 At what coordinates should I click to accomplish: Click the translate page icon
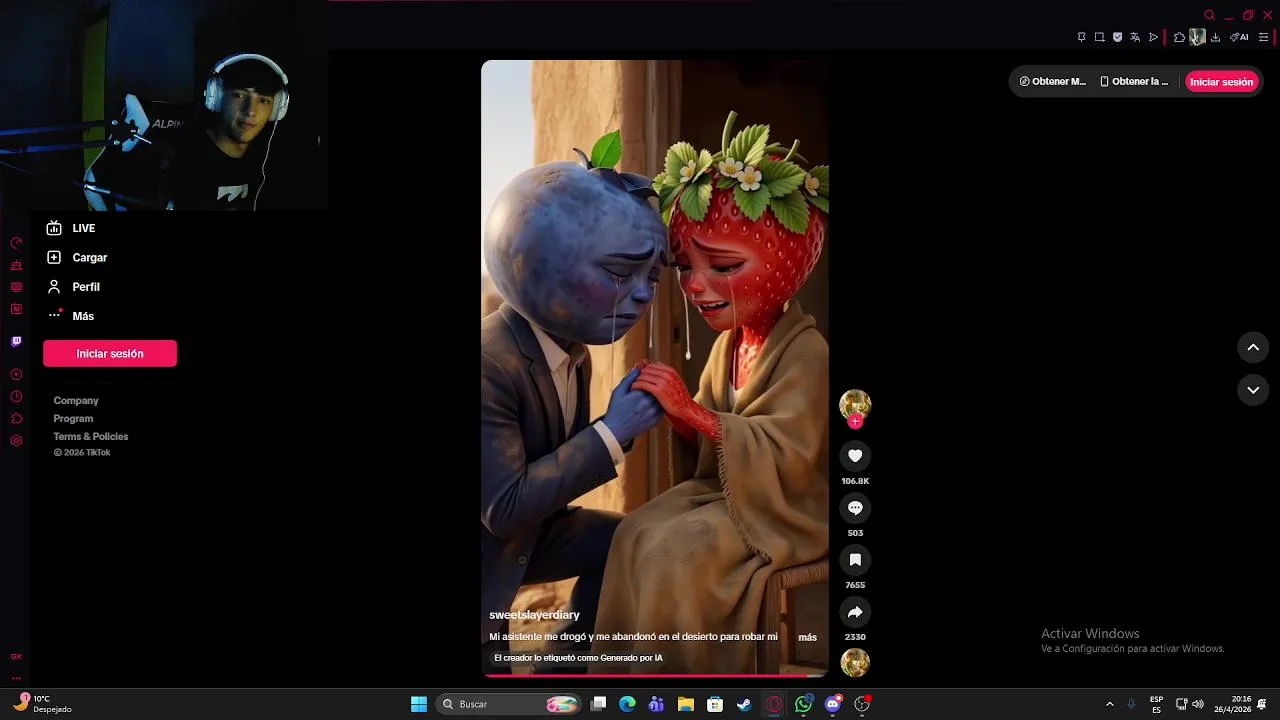(x=1135, y=37)
